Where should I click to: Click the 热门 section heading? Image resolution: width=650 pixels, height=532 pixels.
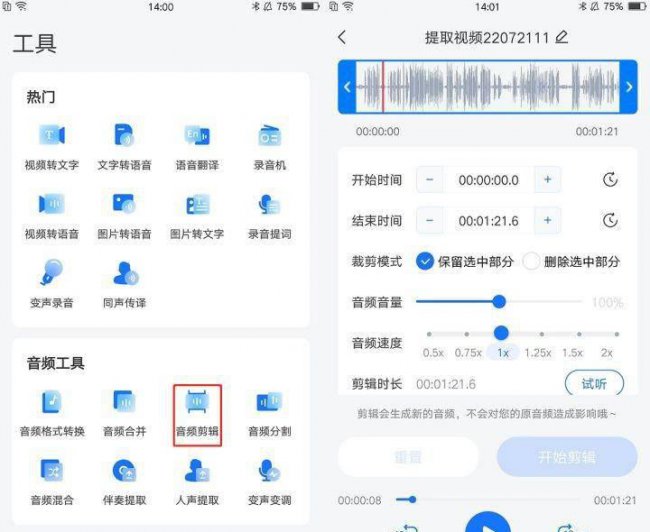(x=40, y=97)
